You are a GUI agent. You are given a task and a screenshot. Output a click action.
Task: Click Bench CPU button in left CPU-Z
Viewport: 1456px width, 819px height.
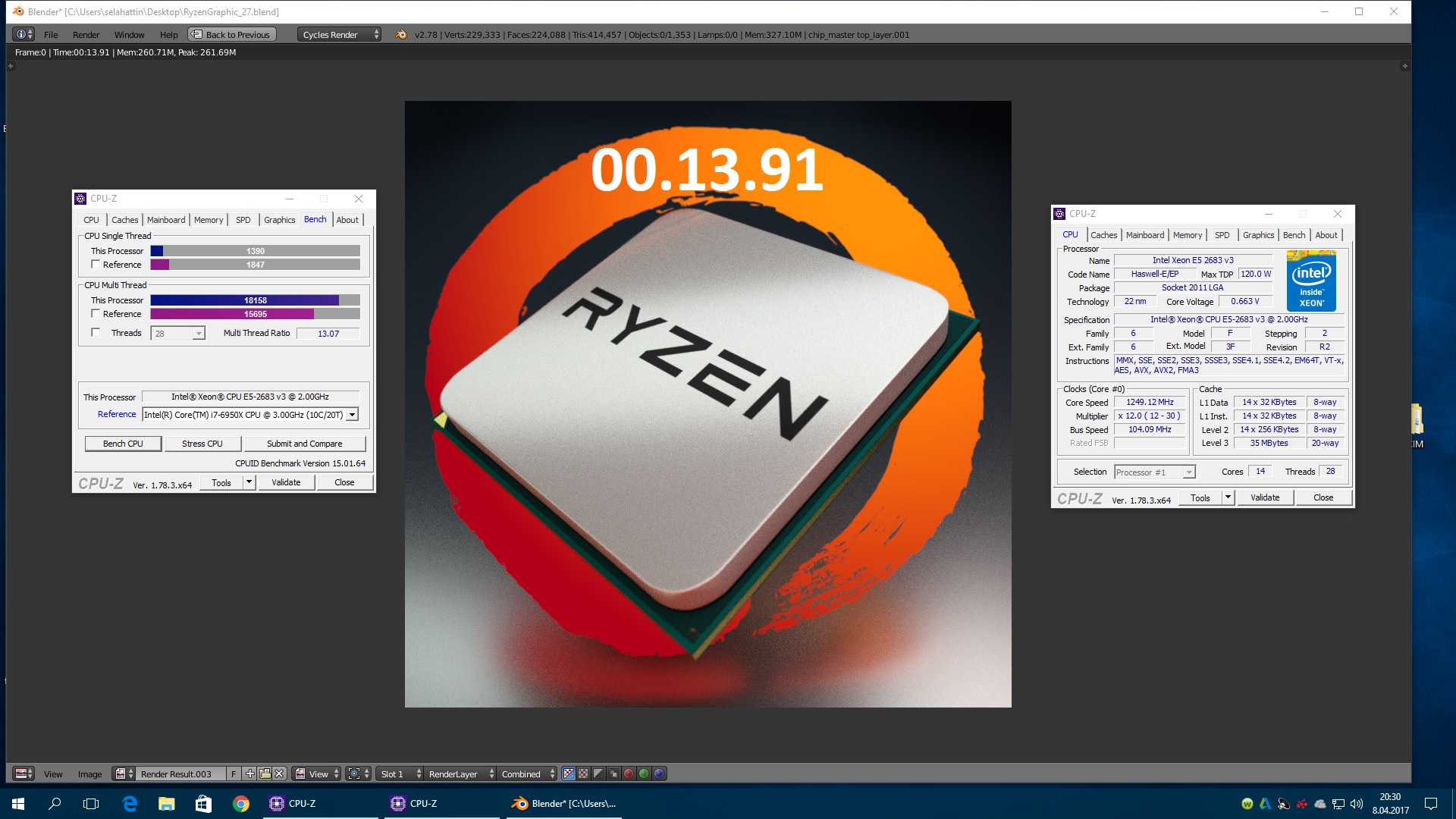tap(123, 442)
